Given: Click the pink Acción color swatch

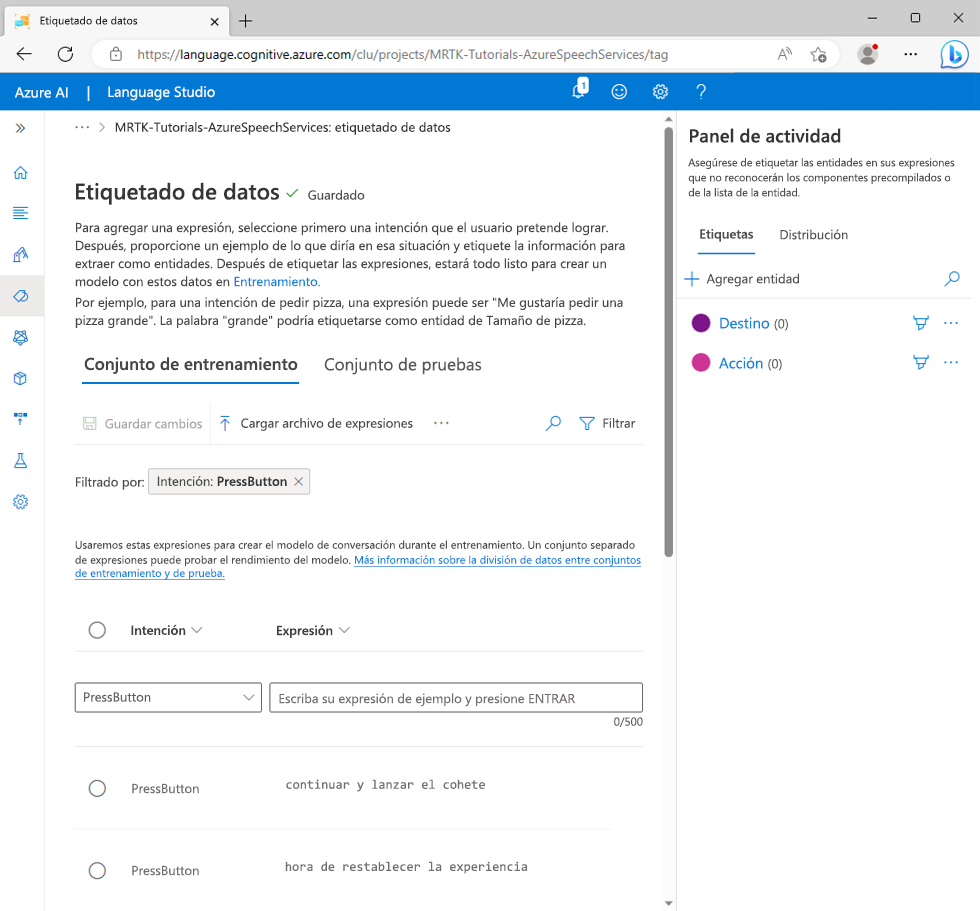Looking at the screenshot, I should [x=701, y=362].
